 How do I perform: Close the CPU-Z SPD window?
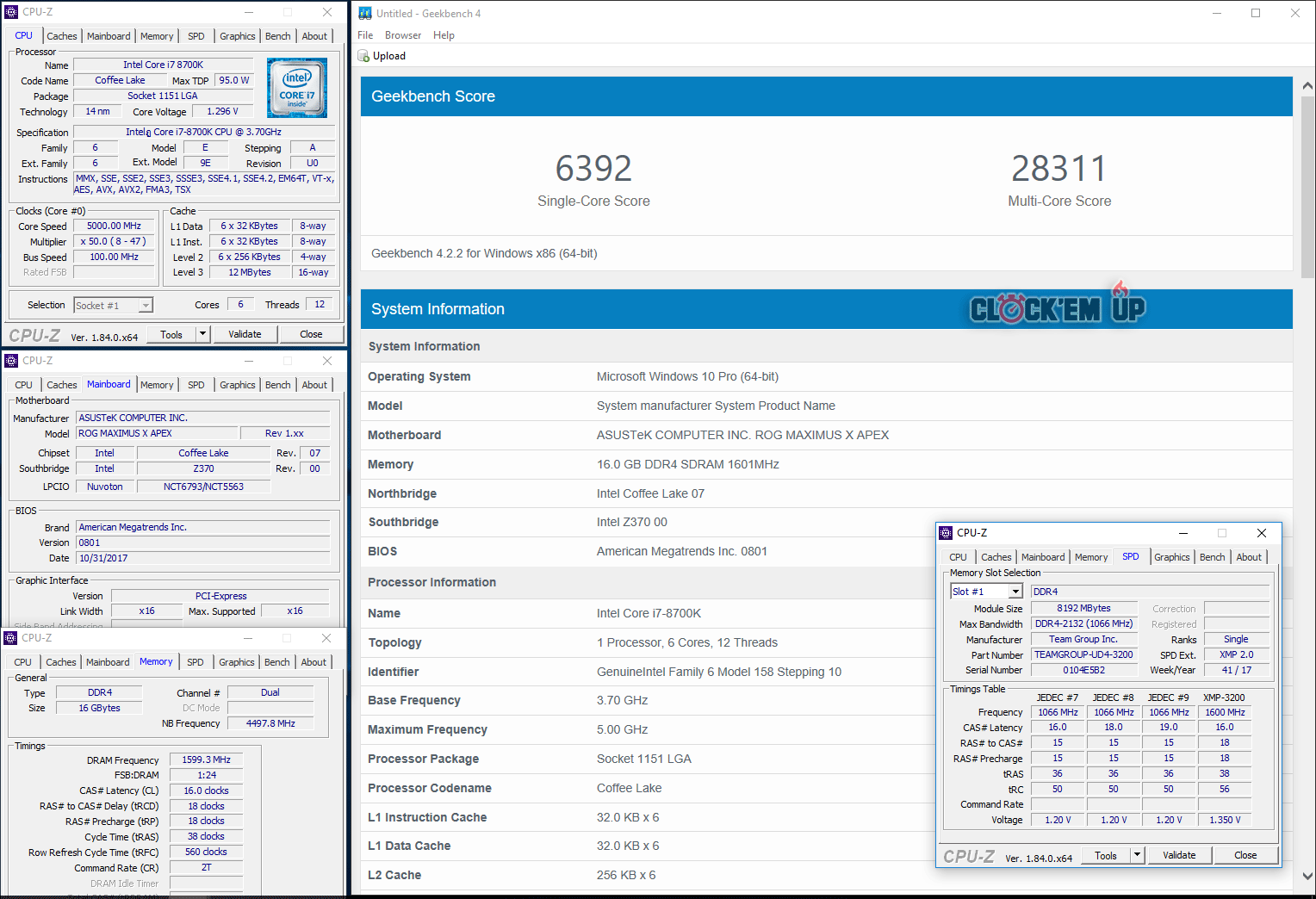(x=1261, y=533)
